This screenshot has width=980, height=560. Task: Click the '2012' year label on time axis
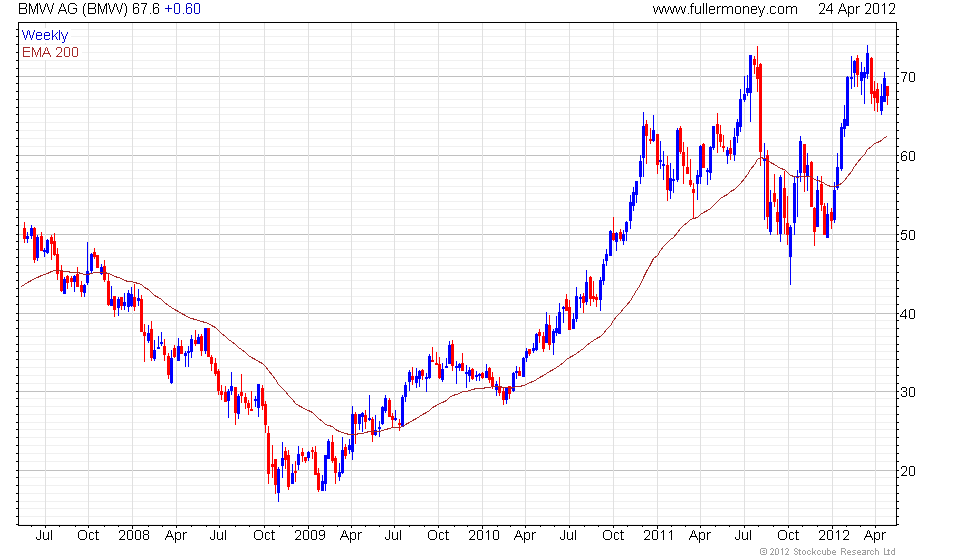(834, 536)
